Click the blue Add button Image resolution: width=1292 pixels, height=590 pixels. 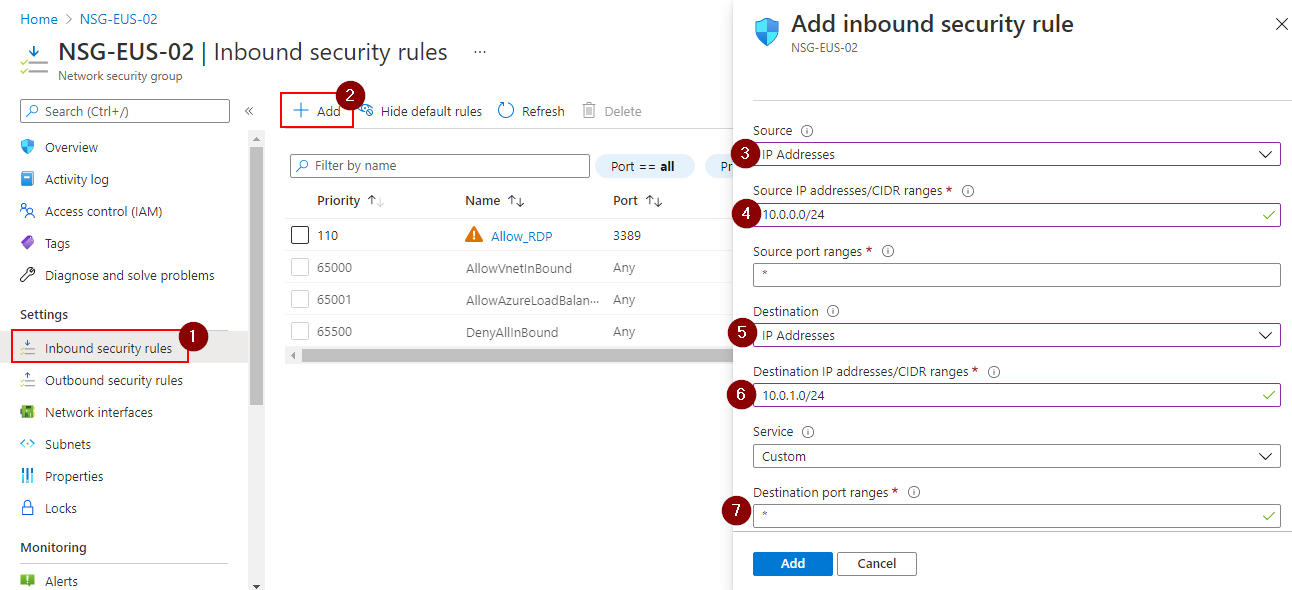point(792,564)
